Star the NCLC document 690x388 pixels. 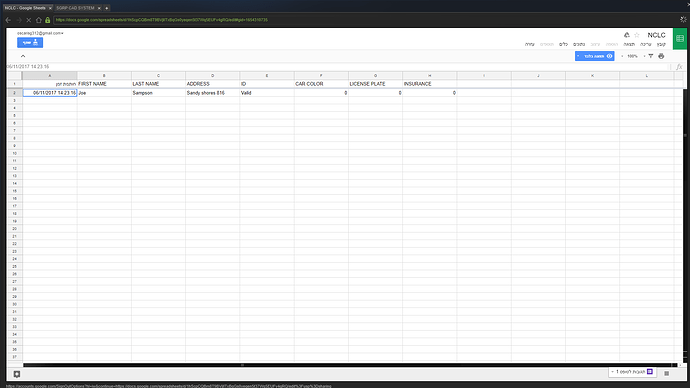637,35
